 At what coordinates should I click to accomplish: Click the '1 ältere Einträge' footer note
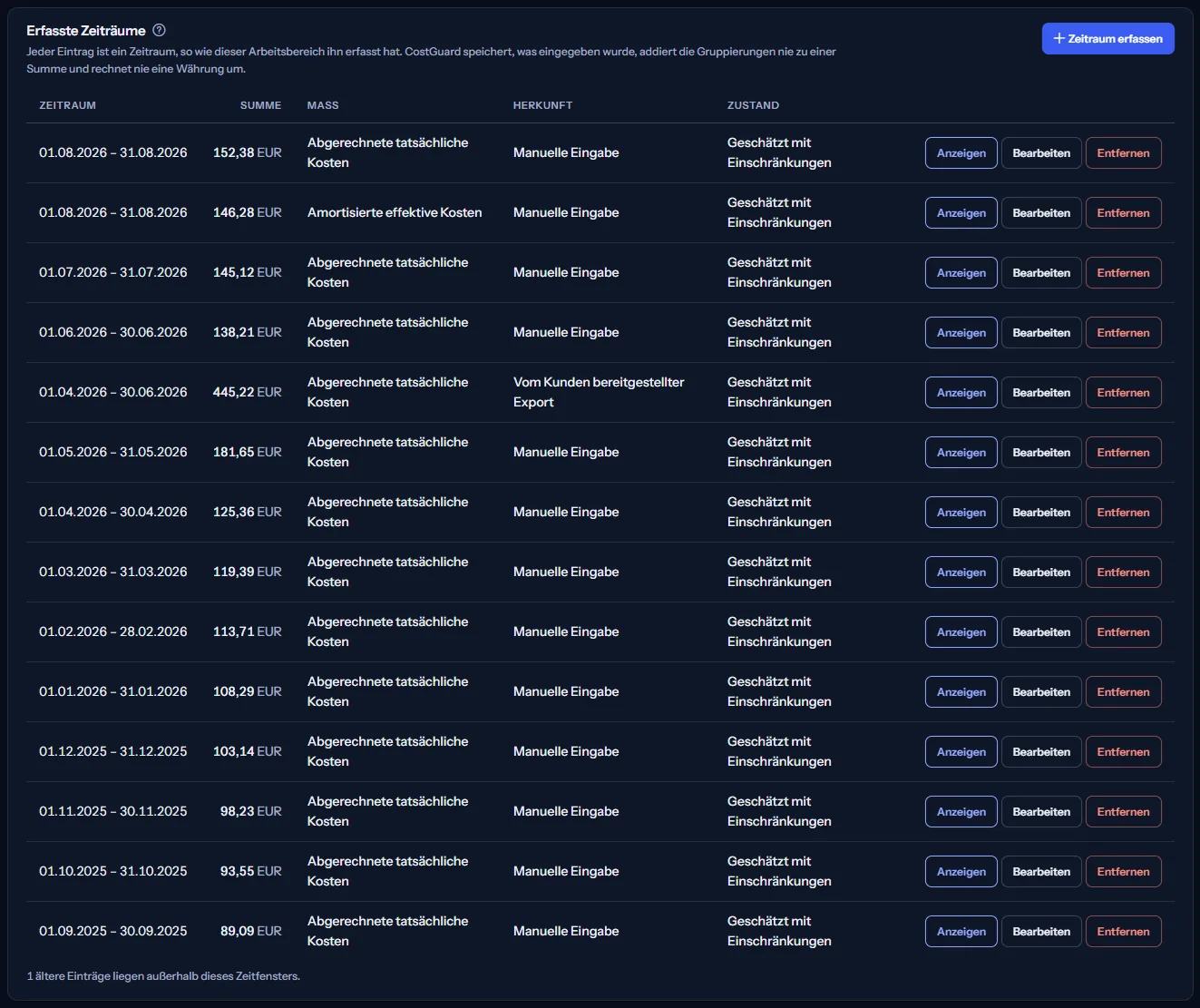pyautogui.click(x=163, y=976)
